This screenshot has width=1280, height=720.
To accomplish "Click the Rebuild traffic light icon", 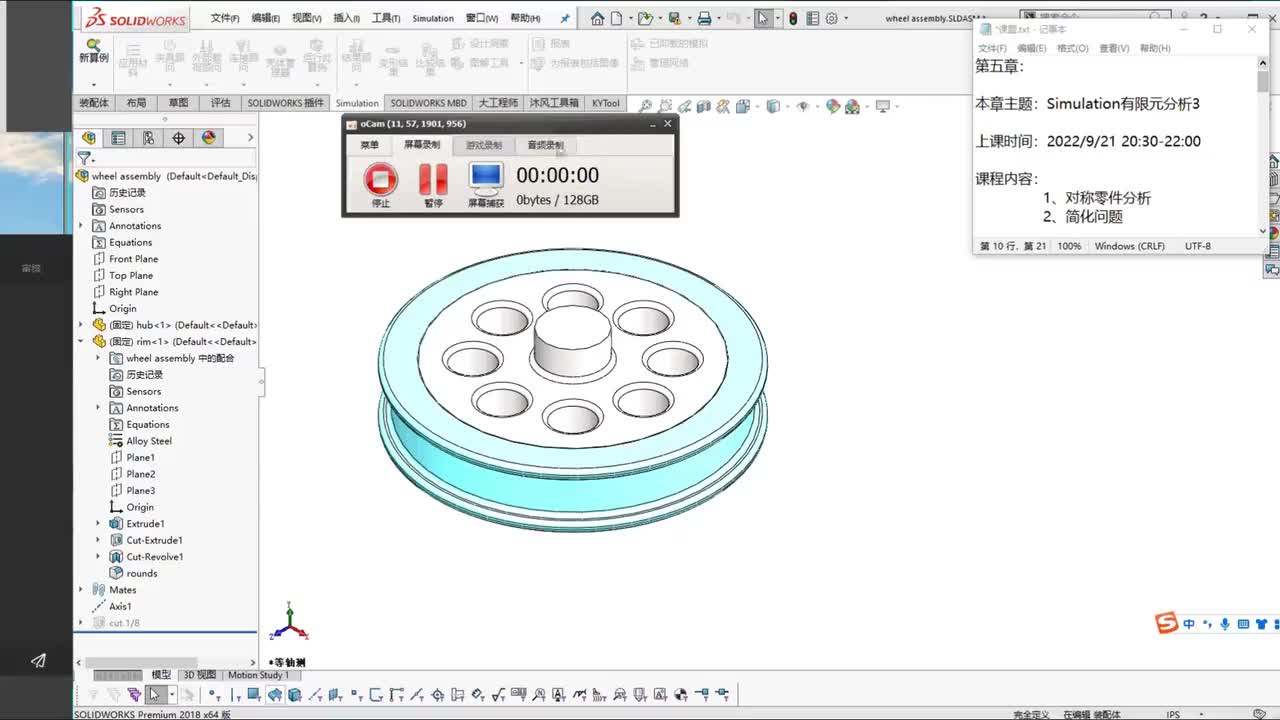I will coord(793,18).
